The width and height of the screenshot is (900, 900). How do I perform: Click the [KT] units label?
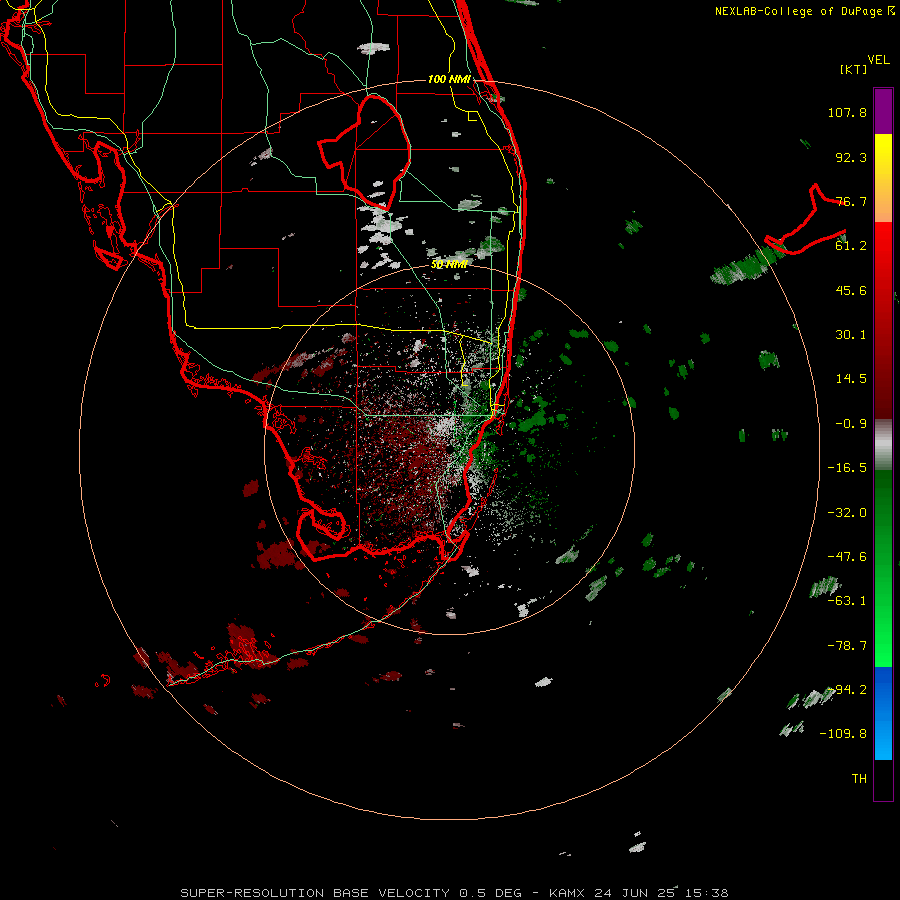(853, 69)
